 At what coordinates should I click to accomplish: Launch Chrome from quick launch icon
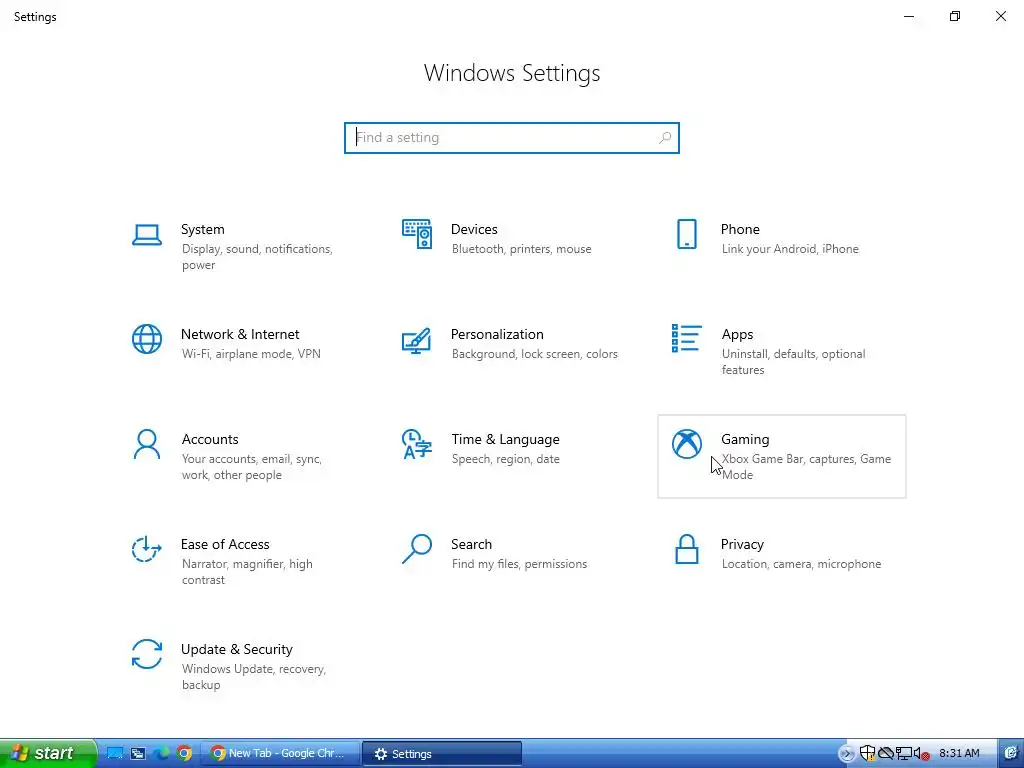[x=184, y=754]
